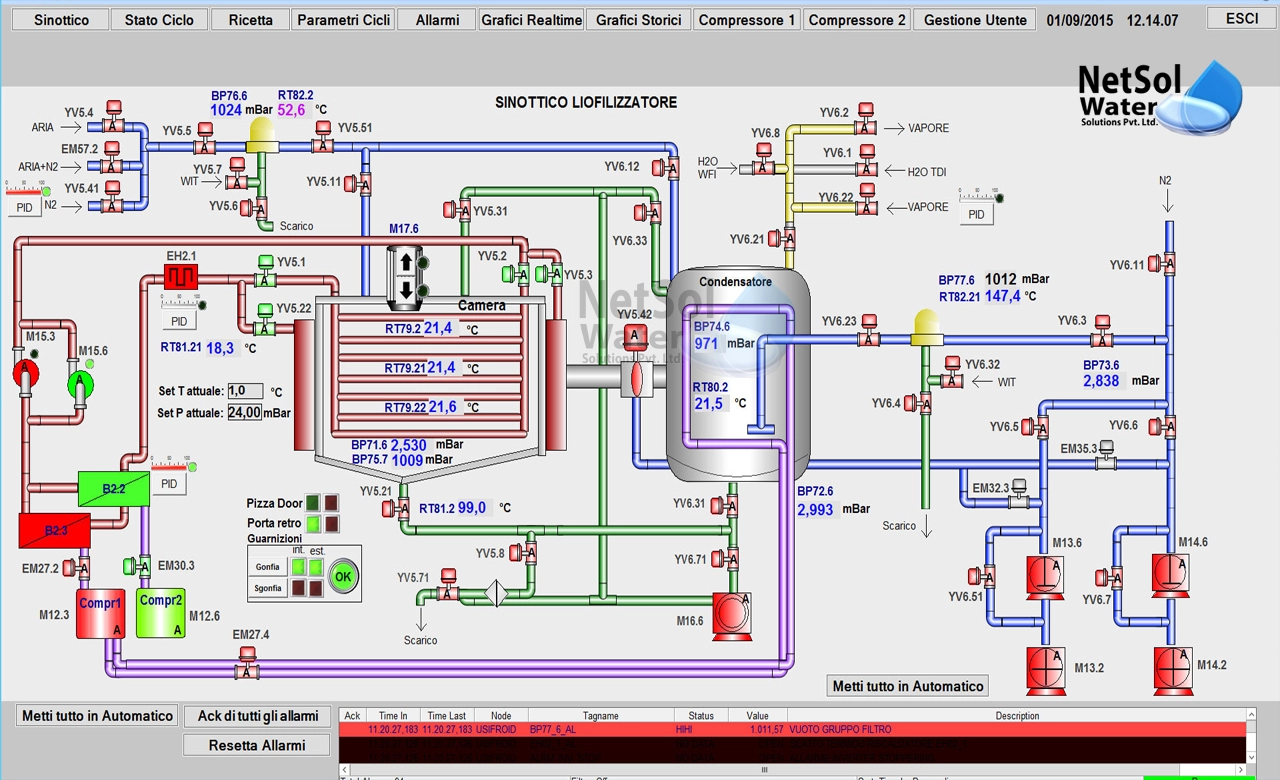Click the M16.6 pump symbol
Image resolution: width=1280 pixels, height=780 pixels.
[x=731, y=611]
